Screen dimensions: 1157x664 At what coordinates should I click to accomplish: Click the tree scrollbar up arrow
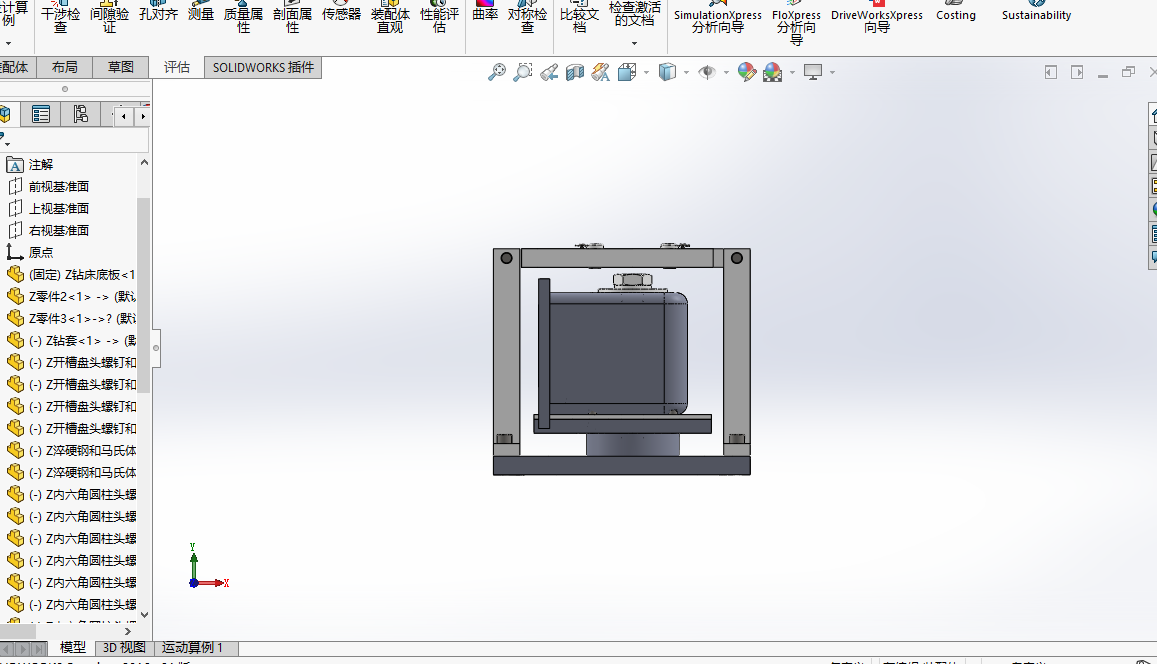pos(145,162)
